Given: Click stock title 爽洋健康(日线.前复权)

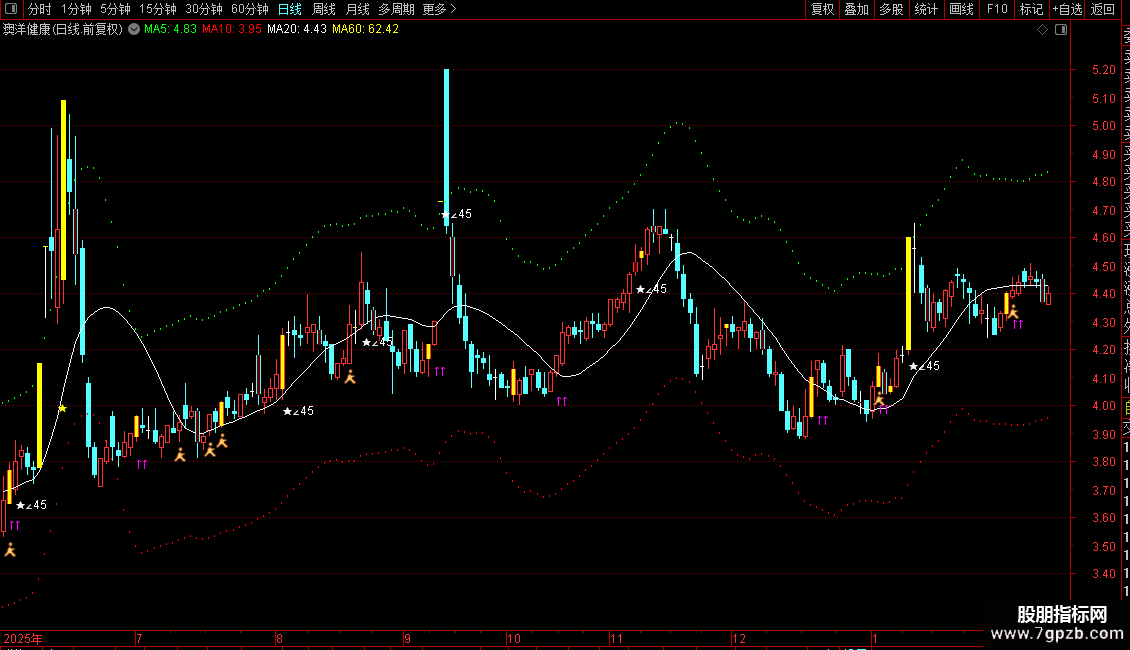Looking at the screenshot, I should 63,30.
